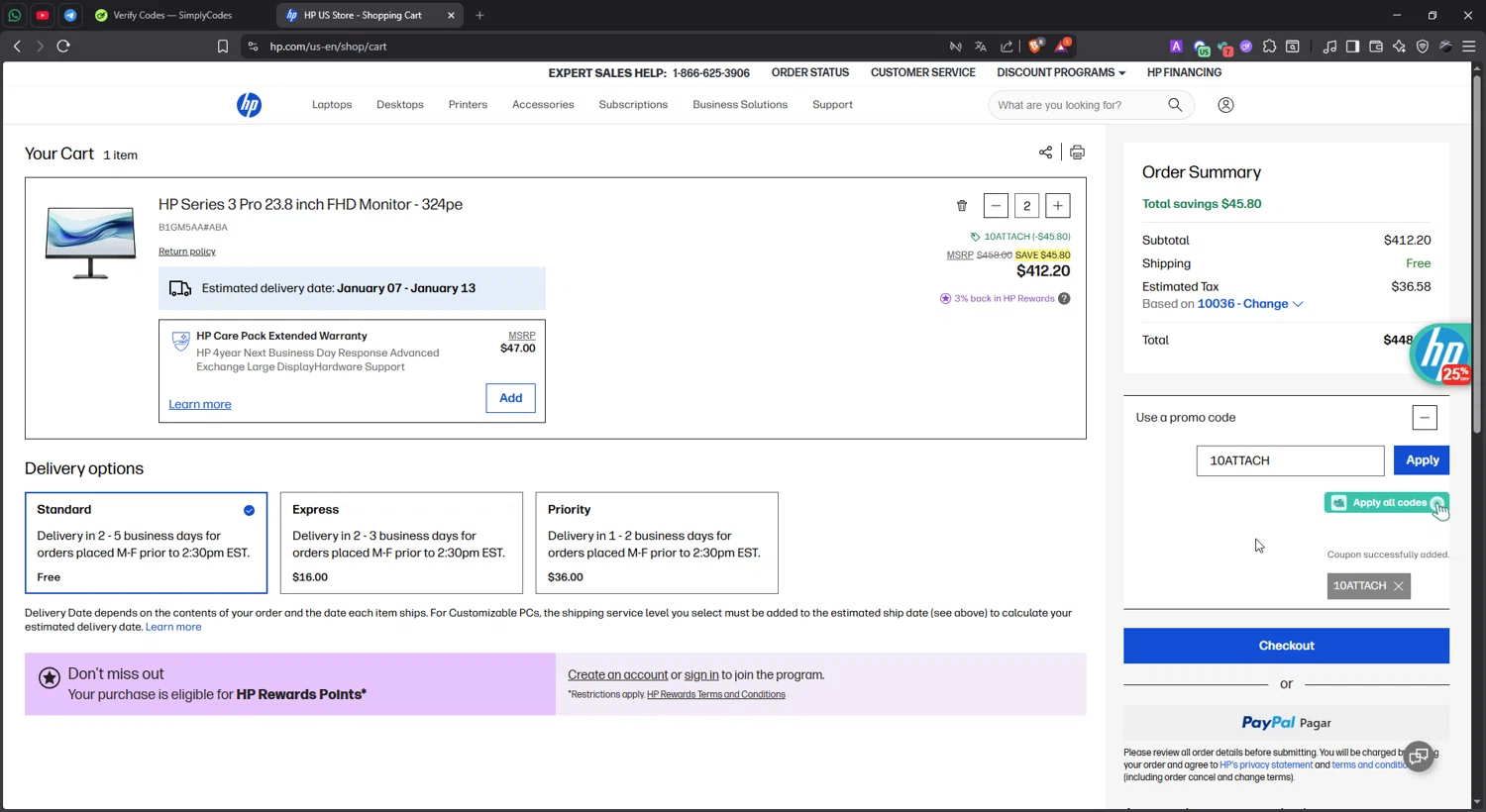Open the Brave VPN shield icon

(x=1423, y=46)
